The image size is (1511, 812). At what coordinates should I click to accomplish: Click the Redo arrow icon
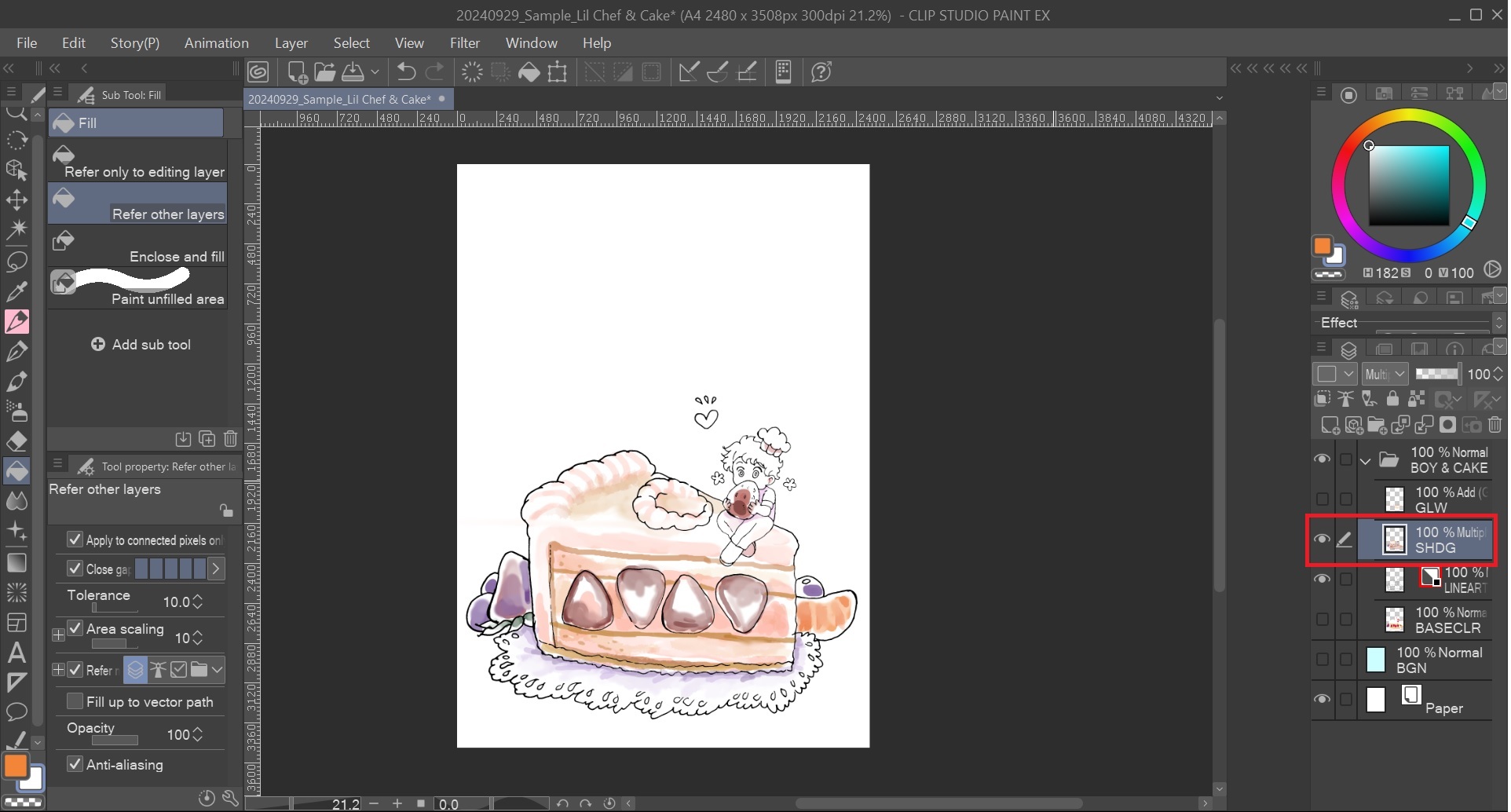click(434, 72)
